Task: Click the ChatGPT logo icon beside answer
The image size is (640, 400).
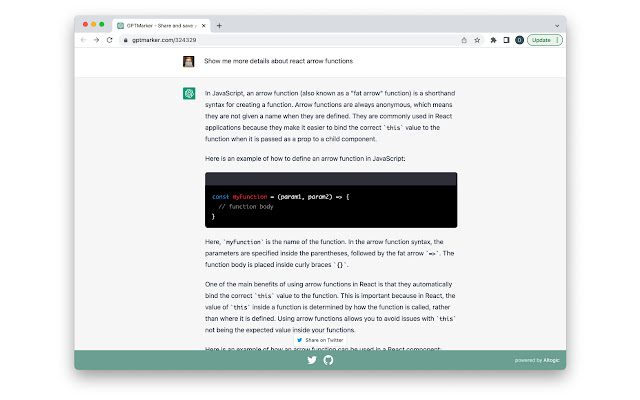Action: 189,93
